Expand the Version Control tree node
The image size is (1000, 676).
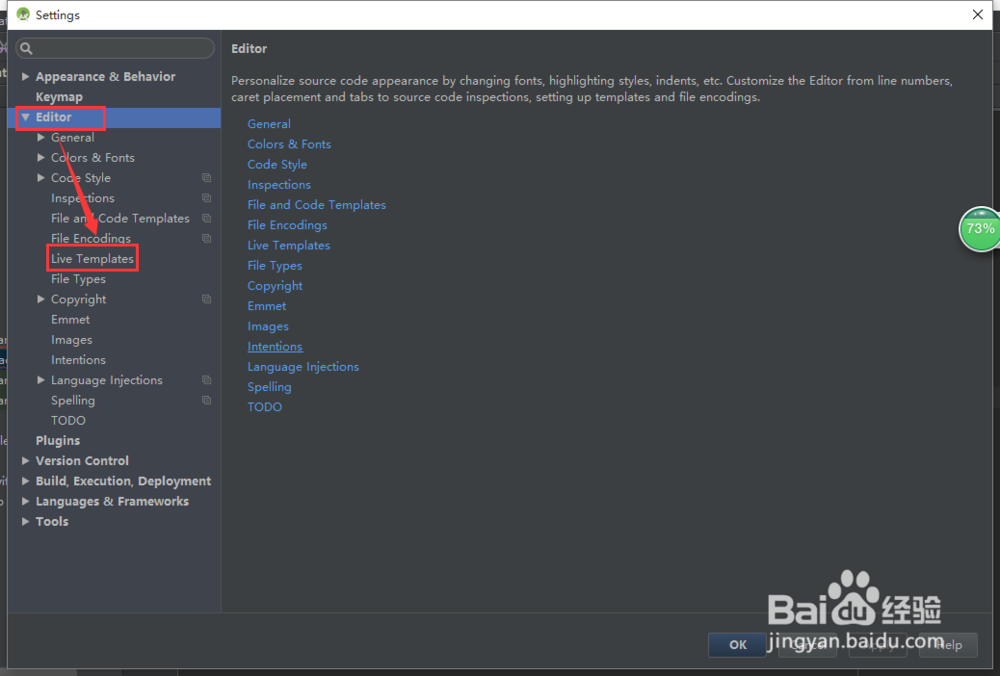[25, 460]
